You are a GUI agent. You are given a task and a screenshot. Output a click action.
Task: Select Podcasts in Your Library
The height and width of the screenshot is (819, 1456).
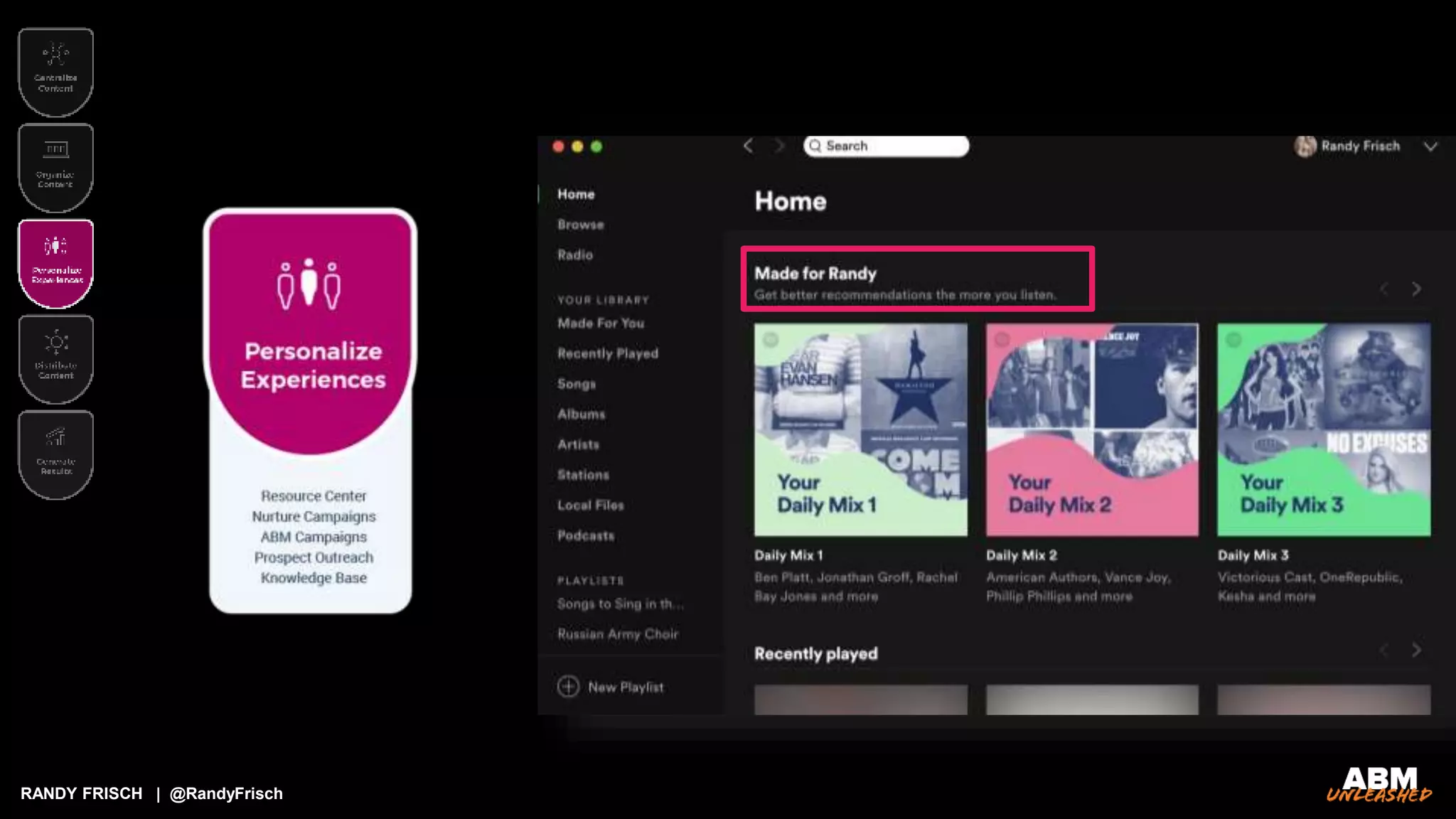pyautogui.click(x=585, y=536)
